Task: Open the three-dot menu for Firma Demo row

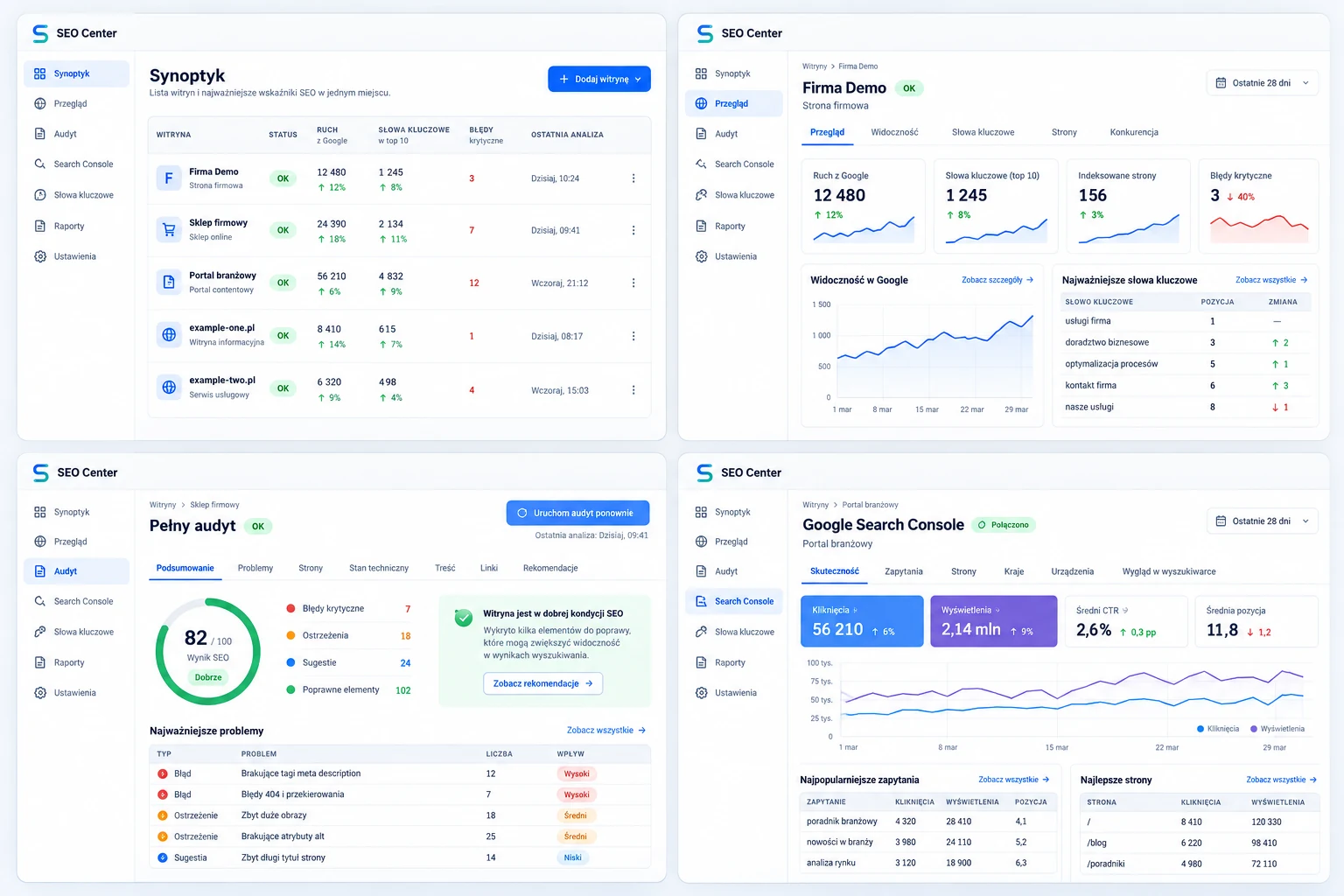Action: pyautogui.click(x=633, y=178)
